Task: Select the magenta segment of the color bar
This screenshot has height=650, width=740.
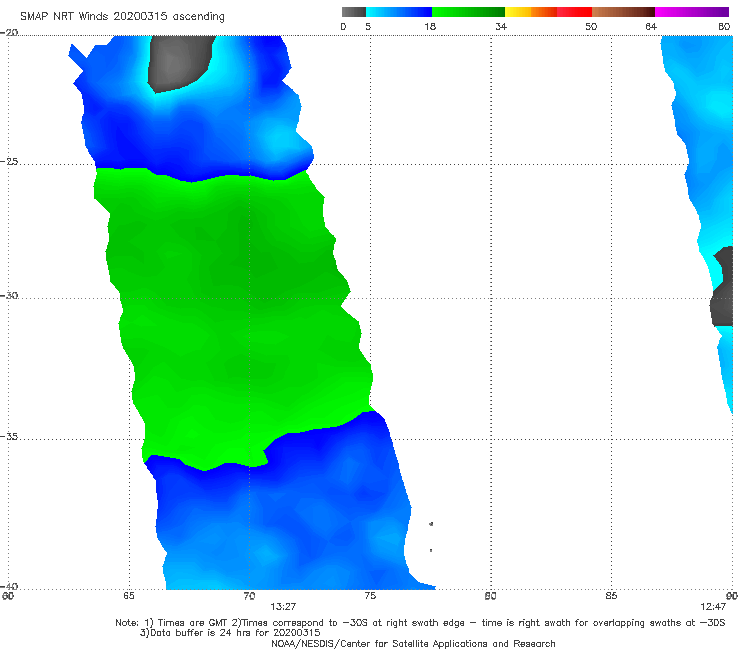Action: coord(692,12)
